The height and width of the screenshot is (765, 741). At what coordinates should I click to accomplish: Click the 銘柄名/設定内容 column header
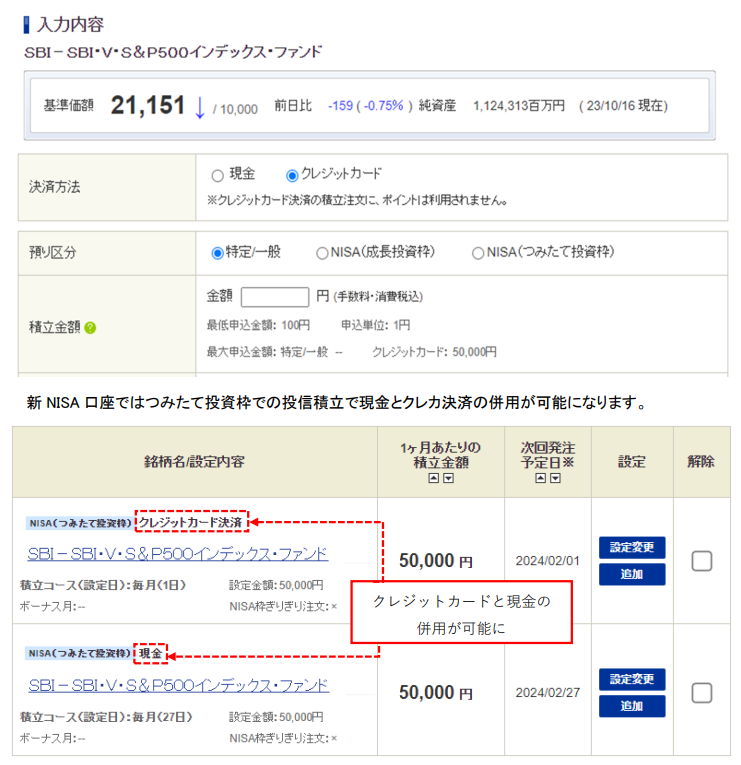pos(194,462)
